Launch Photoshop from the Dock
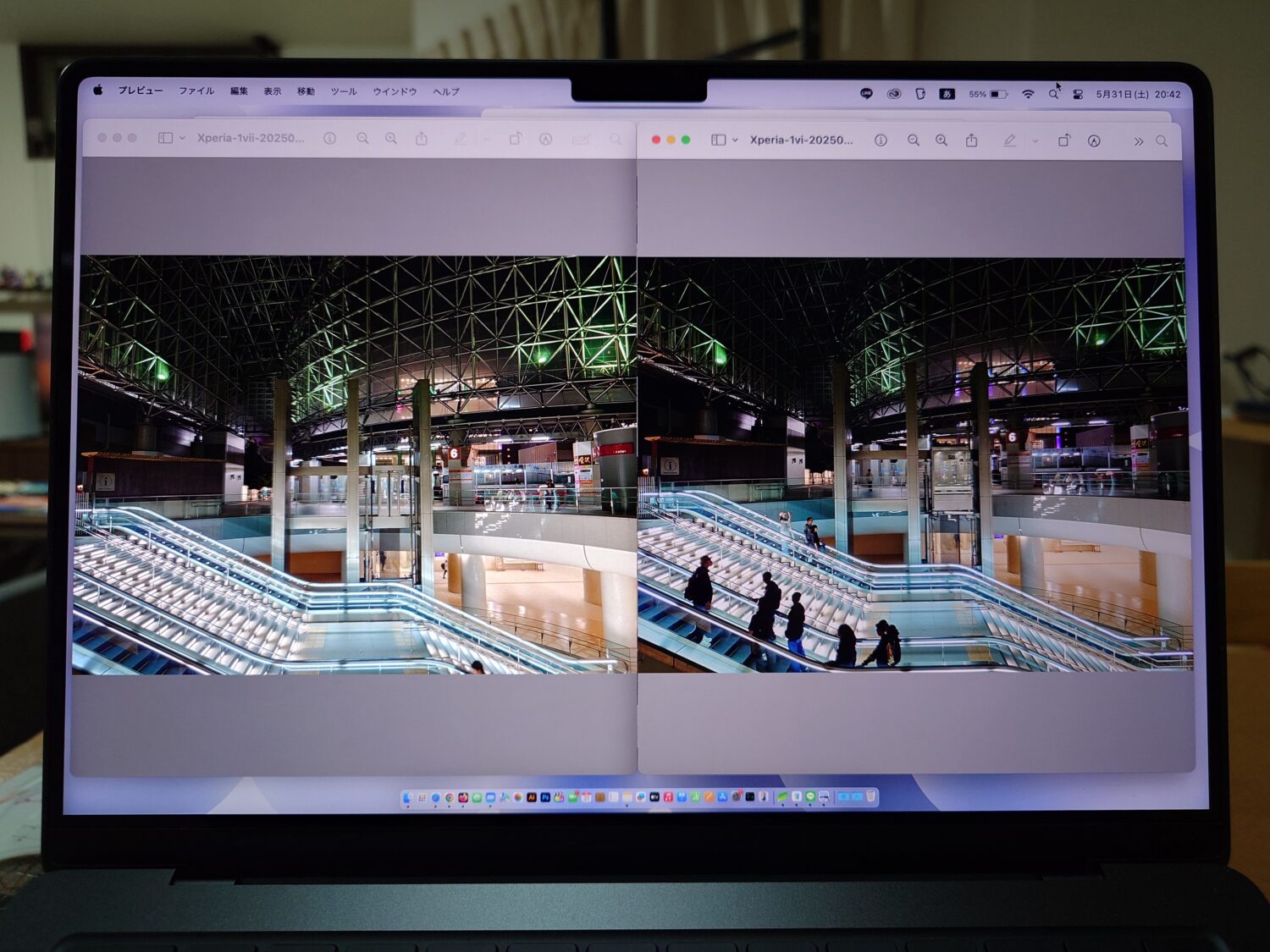 click(545, 797)
